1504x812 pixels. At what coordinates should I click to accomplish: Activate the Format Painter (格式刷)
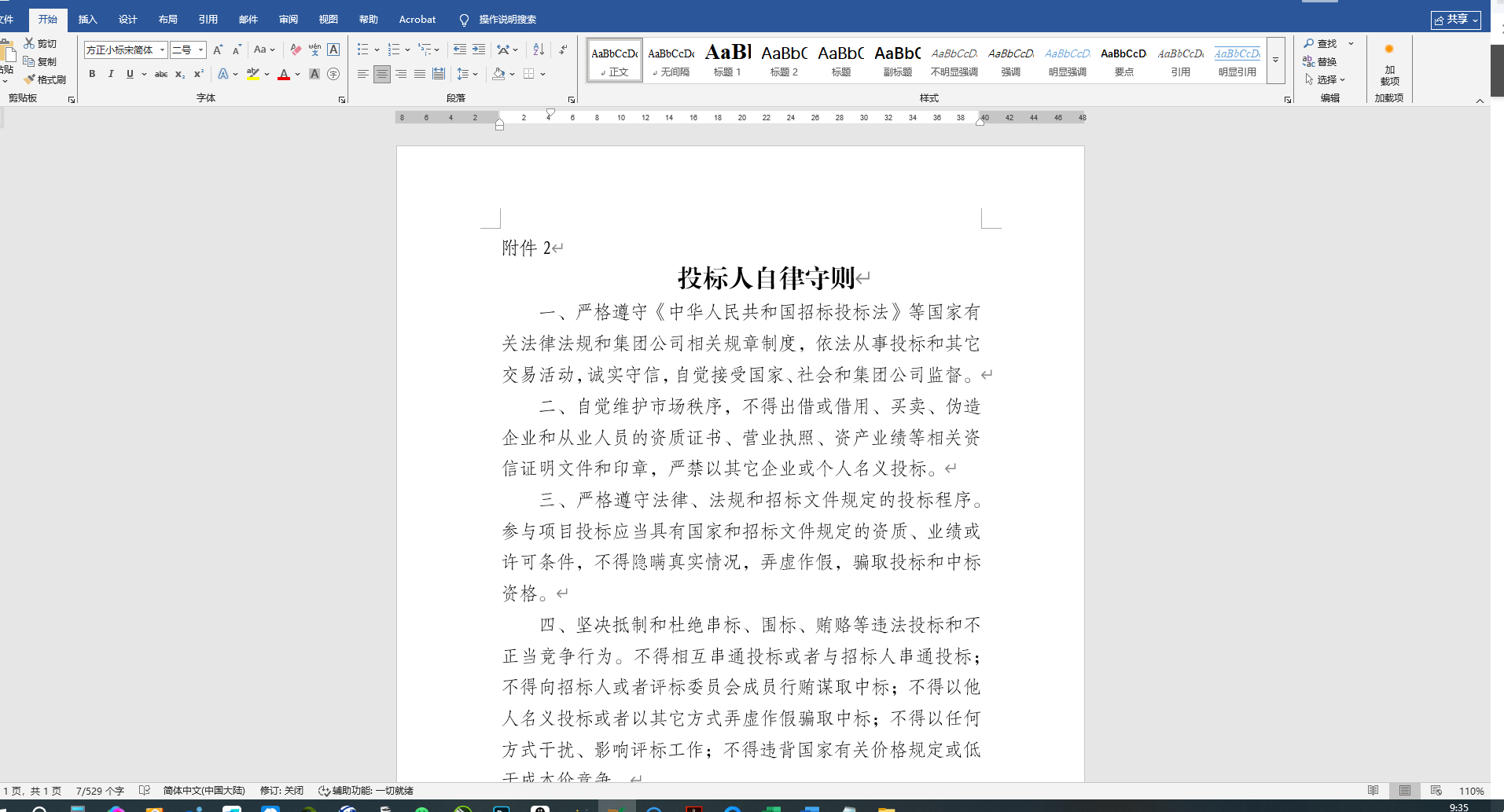(45, 79)
